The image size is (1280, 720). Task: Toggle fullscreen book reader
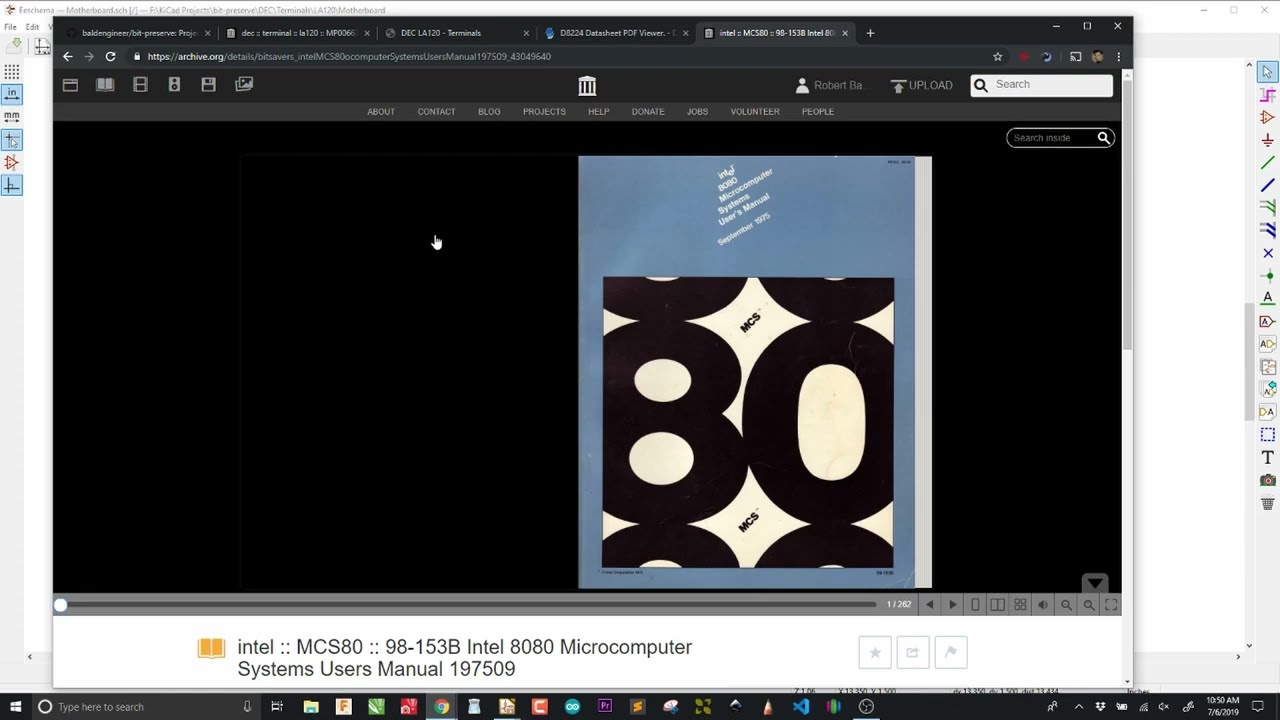(x=1111, y=605)
